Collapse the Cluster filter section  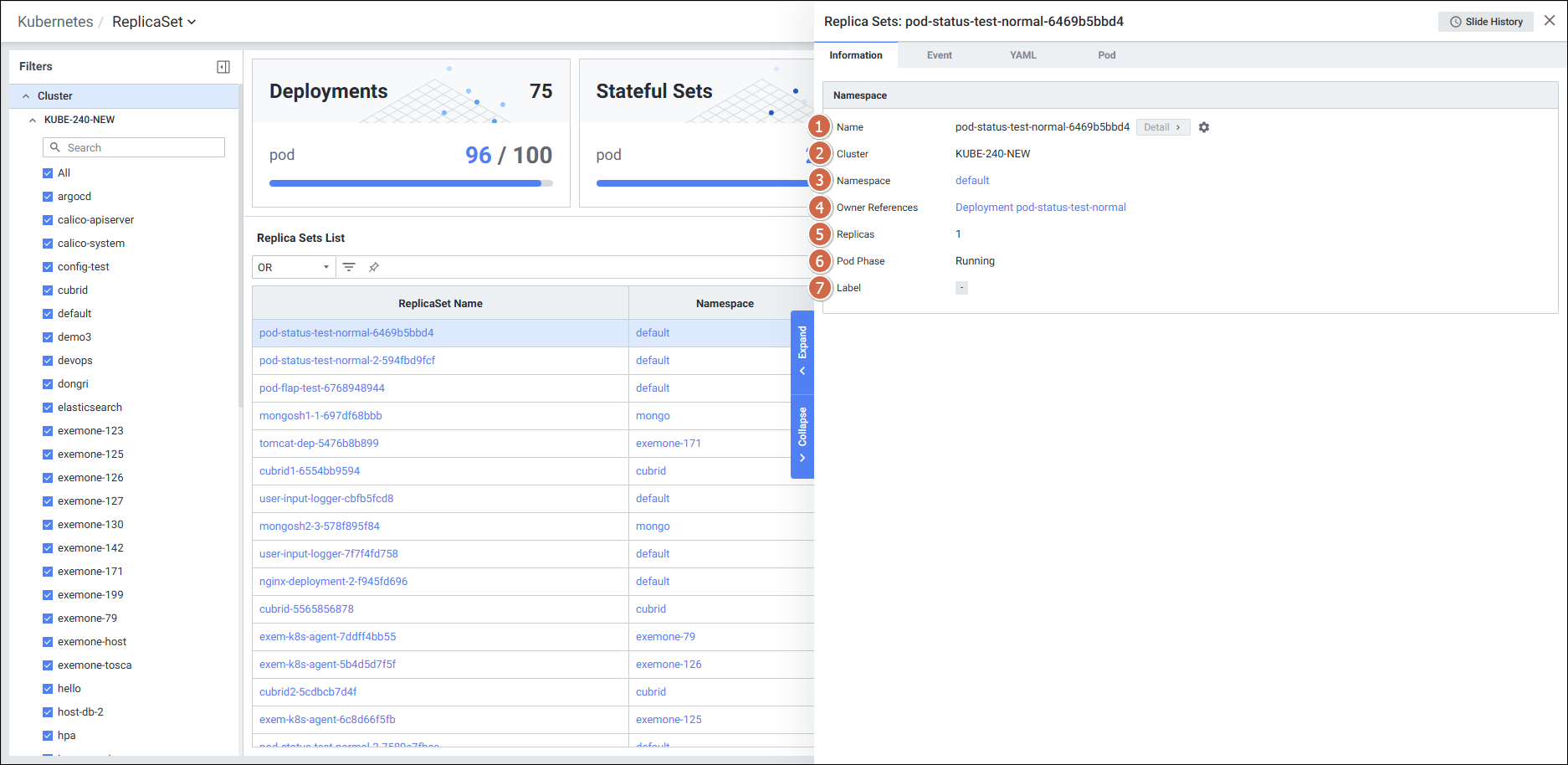26,96
